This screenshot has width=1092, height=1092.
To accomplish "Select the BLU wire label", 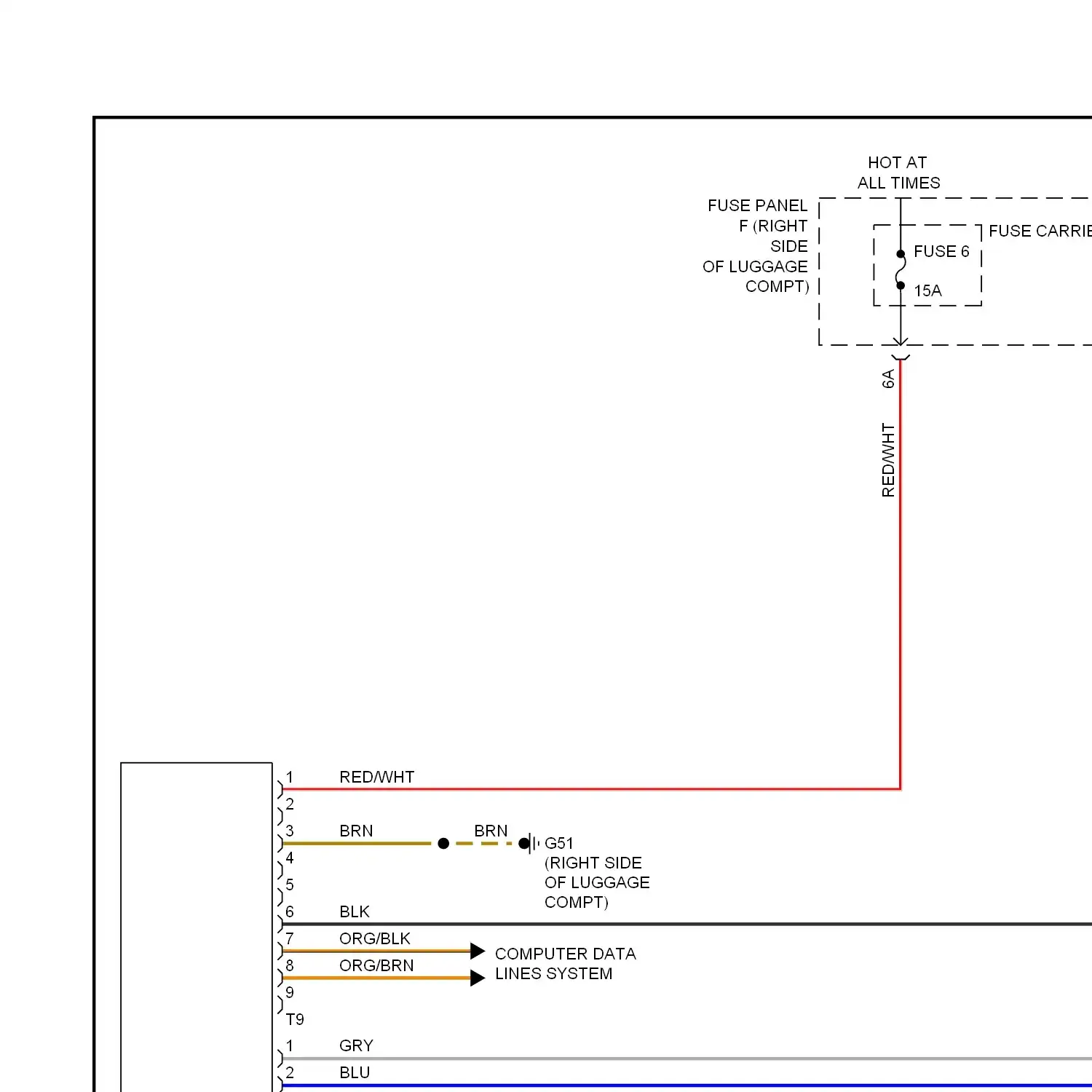I will [x=355, y=1072].
